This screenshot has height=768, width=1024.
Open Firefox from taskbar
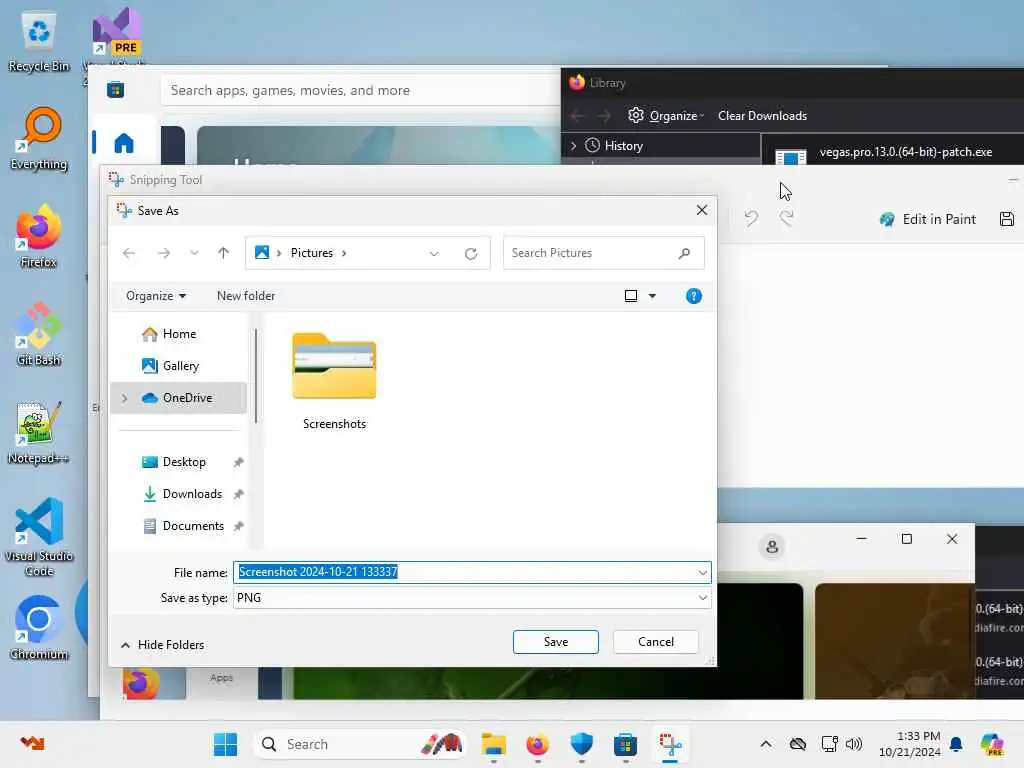pyautogui.click(x=537, y=744)
